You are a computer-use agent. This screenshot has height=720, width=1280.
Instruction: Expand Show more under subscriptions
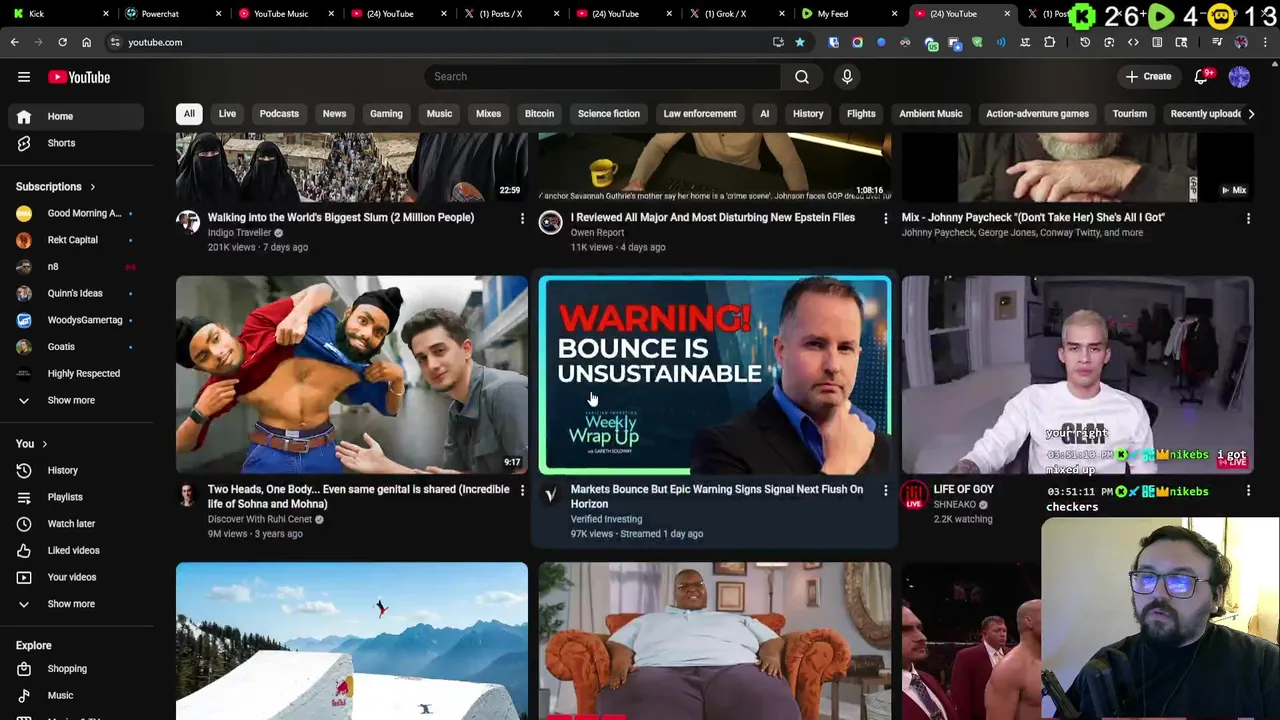pos(76,400)
